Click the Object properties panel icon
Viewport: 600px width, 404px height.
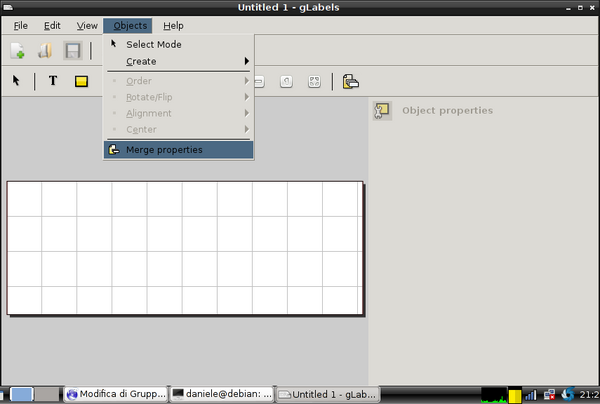click(382, 111)
